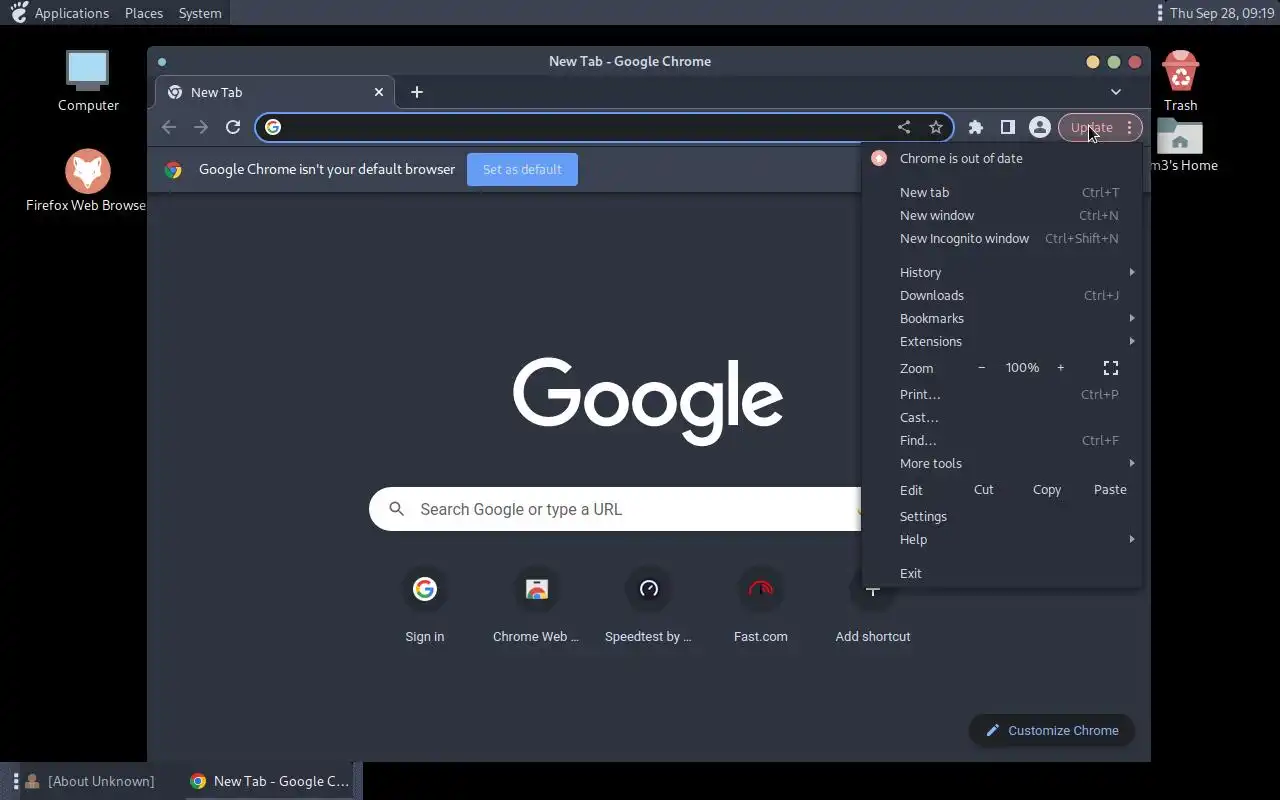1280x800 pixels.
Task: Focus the address bar field
Action: pyautogui.click(x=604, y=127)
